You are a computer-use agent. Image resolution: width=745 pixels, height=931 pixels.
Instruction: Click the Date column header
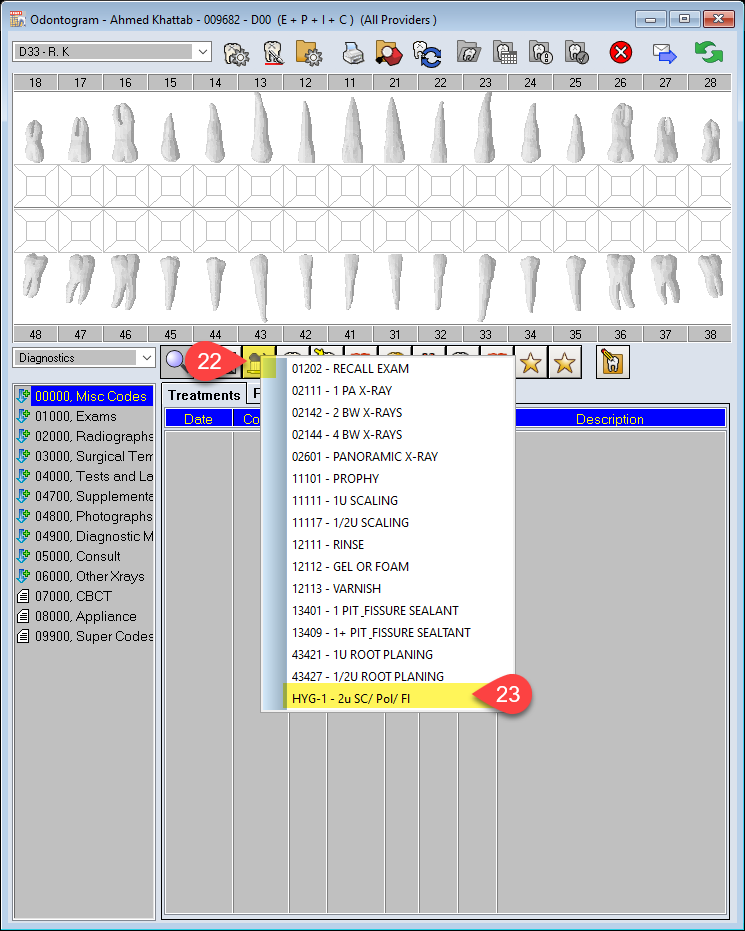(198, 419)
